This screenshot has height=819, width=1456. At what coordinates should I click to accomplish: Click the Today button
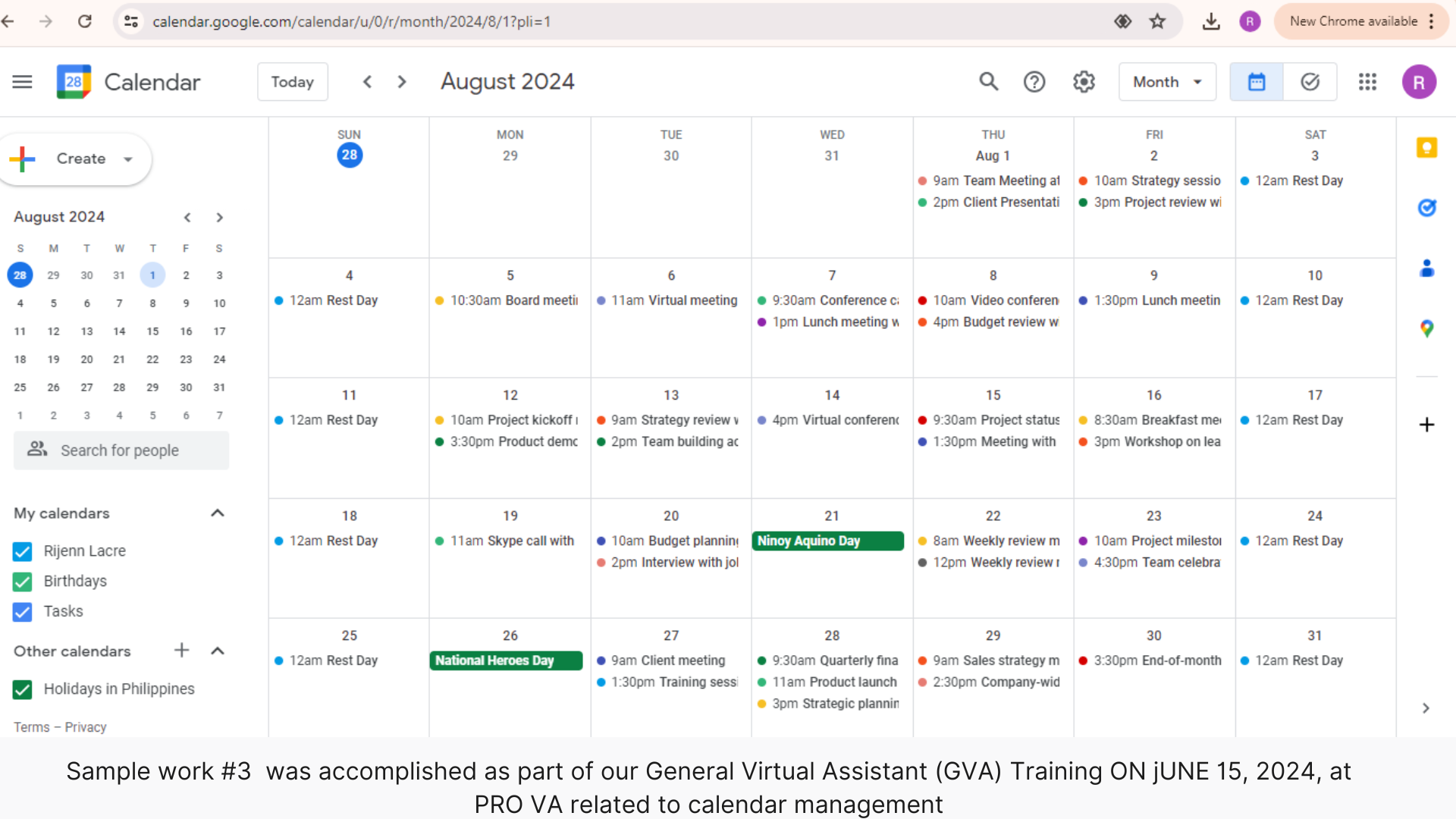pyautogui.click(x=293, y=81)
